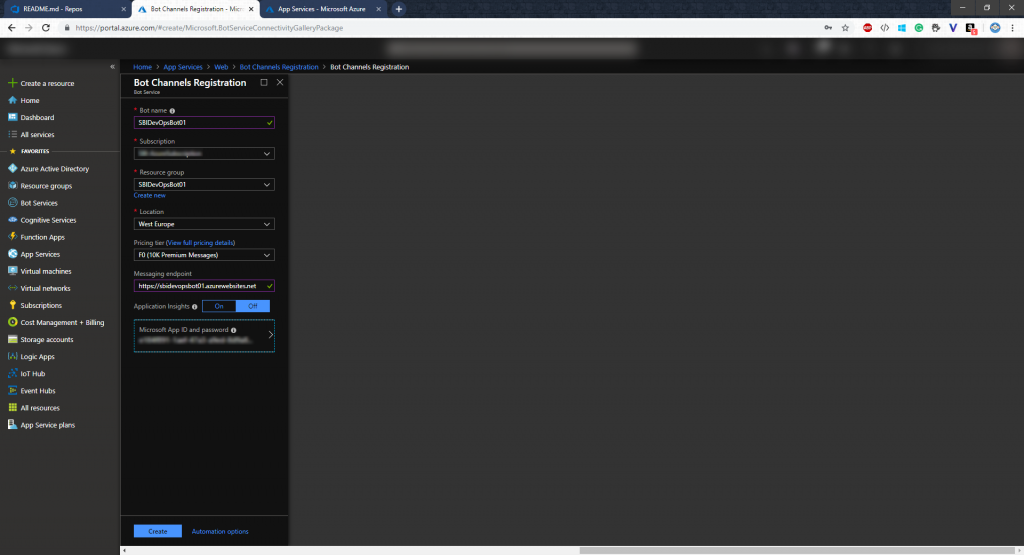Turn Application Insights Off
The height and width of the screenshot is (555, 1024).
tap(253, 306)
